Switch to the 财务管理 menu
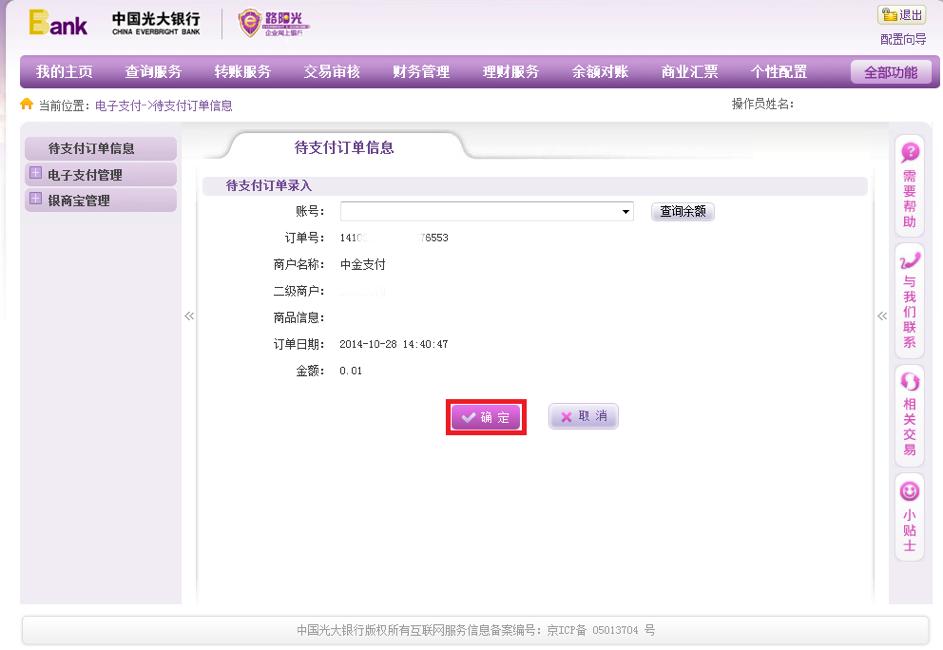The width and height of the screenshot is (943, 650). point(420,71)
